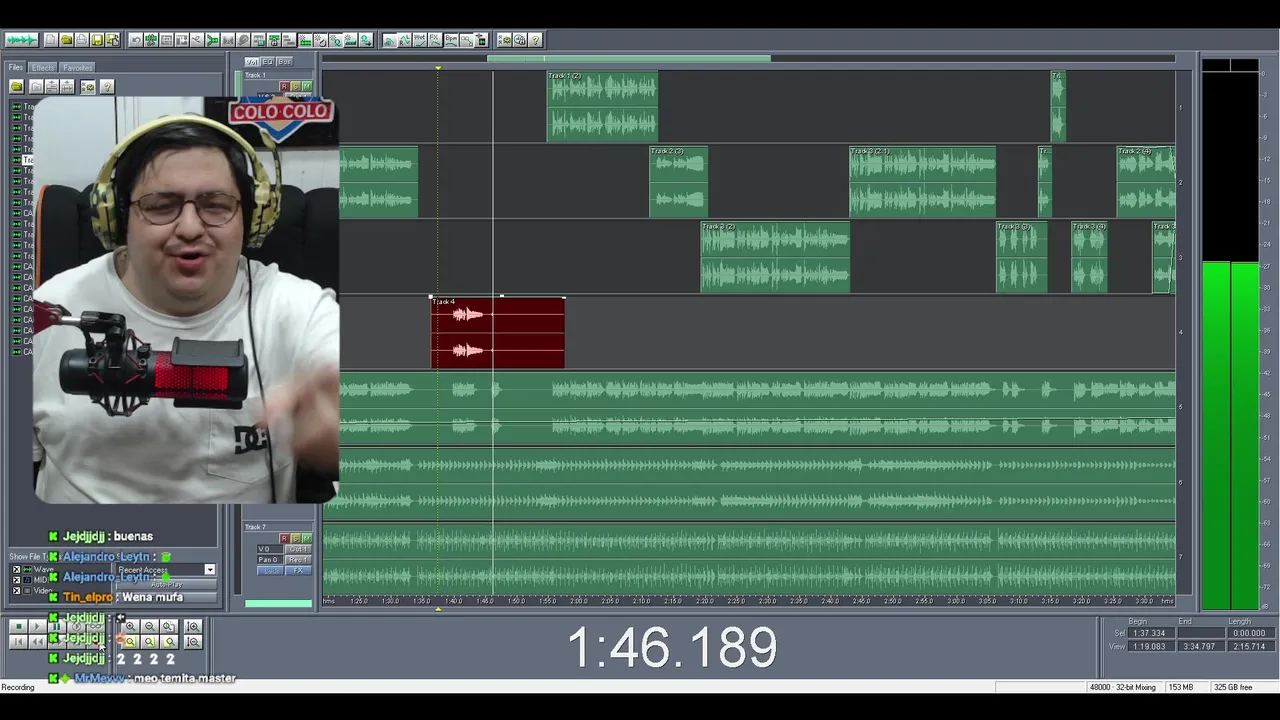
Task: Click Track 7 Out 1 output button
Action: click(x=298, y=549)
